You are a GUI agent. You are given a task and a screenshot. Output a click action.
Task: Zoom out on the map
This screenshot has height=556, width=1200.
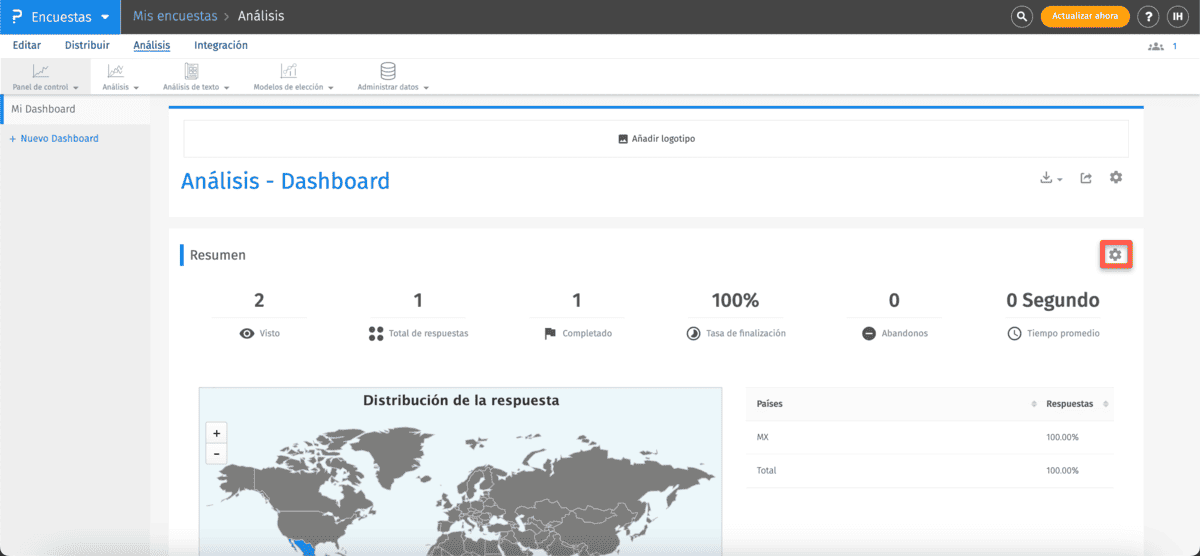pyautogui.click(x=216, y=453)
